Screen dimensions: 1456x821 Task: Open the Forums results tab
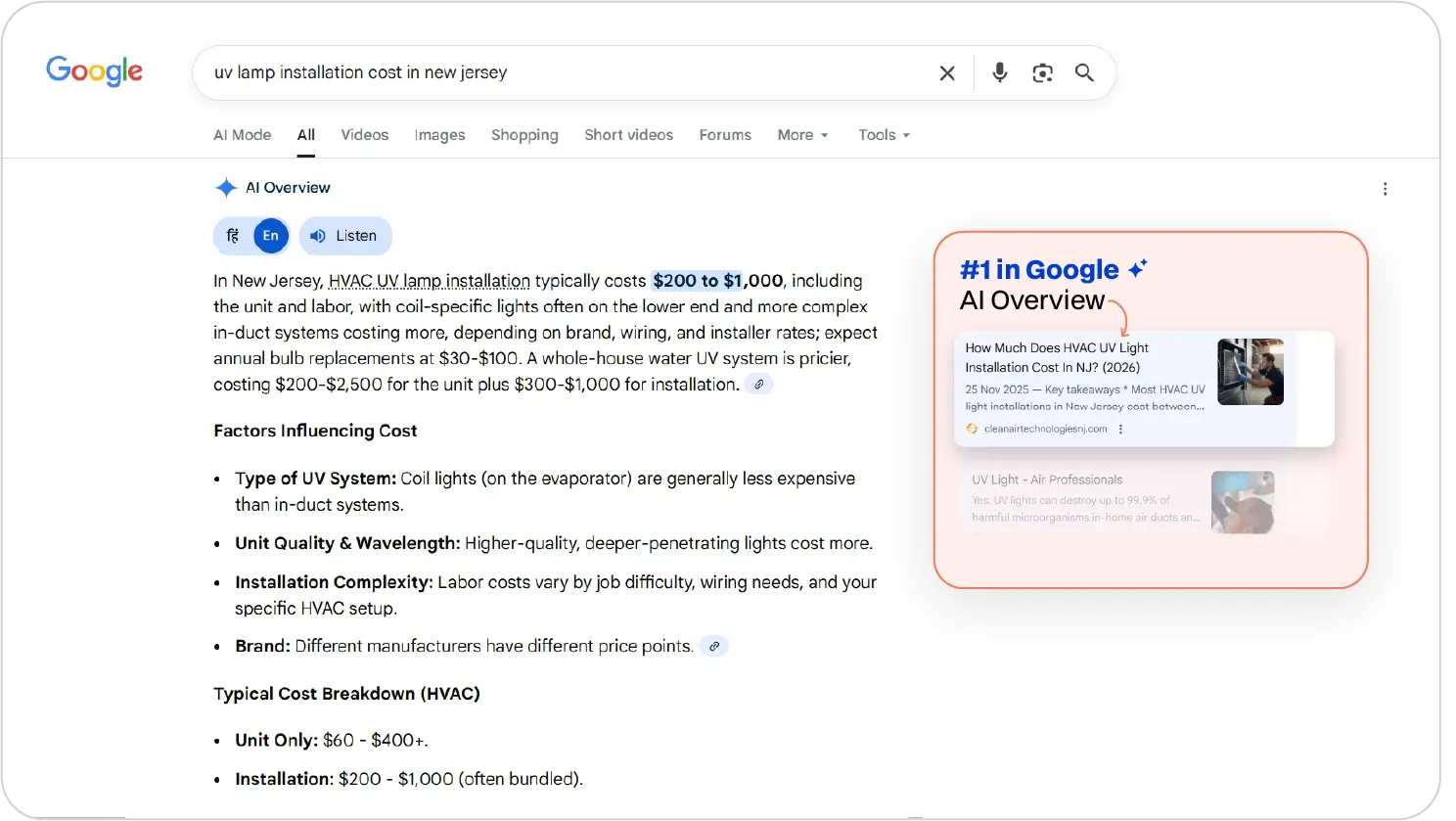pyautogui.click(x=724, y=135)
